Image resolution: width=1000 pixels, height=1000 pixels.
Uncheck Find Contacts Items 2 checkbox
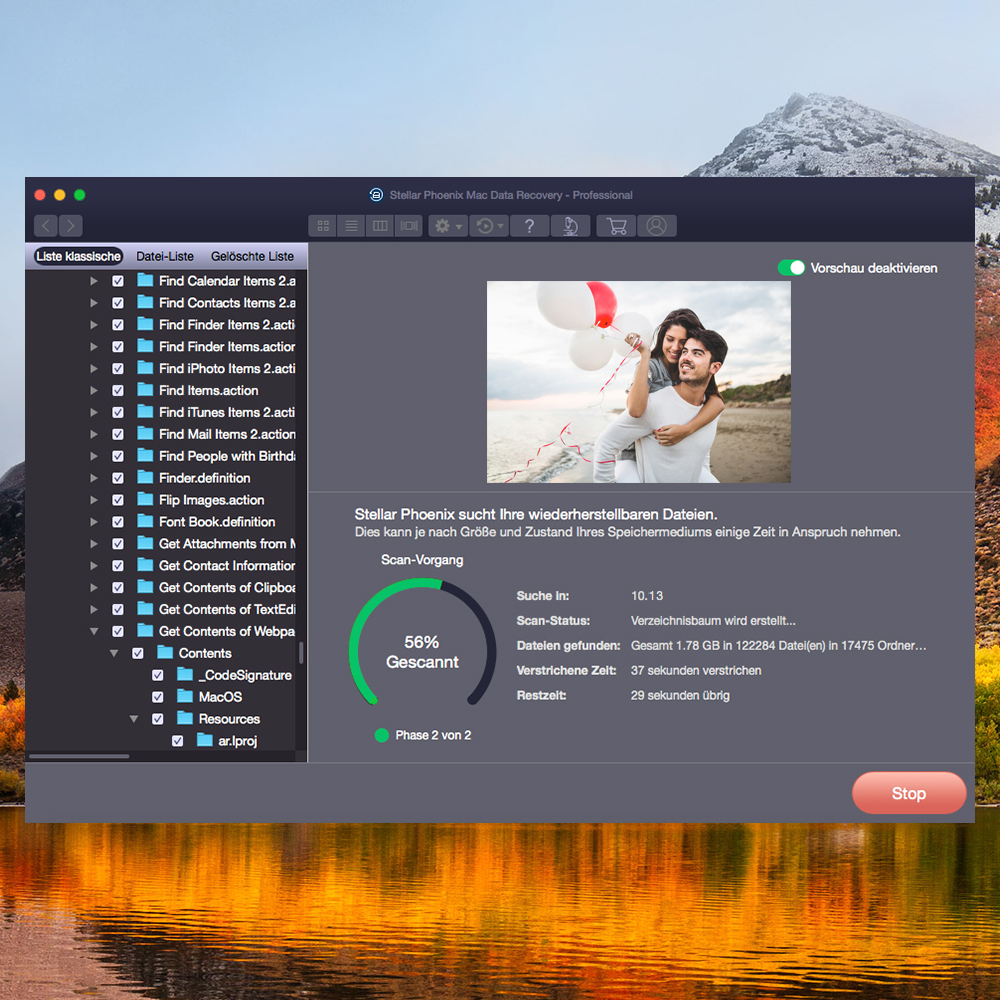[x=118, y=303]
